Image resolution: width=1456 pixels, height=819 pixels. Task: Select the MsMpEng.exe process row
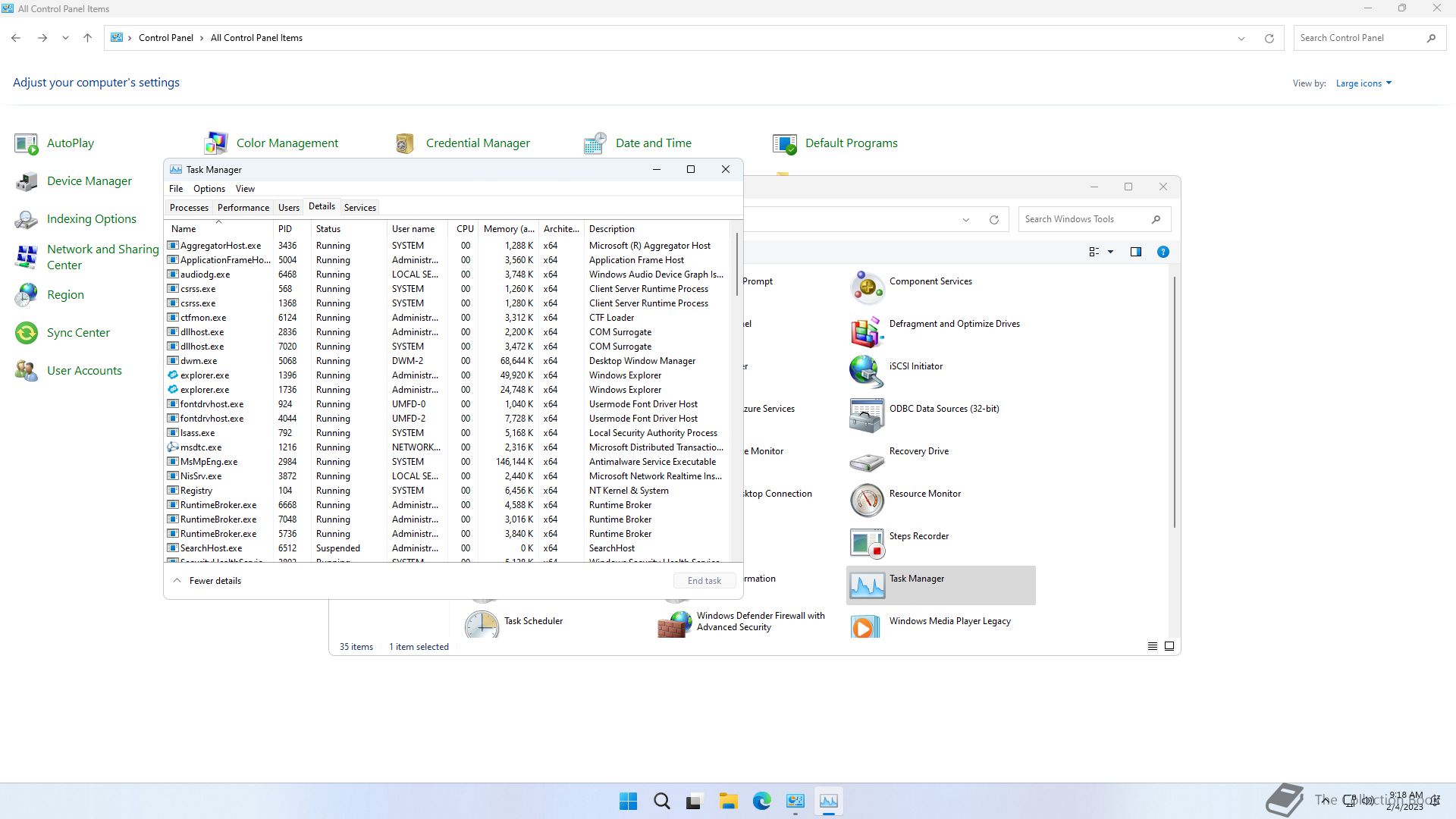pos(209,462)
